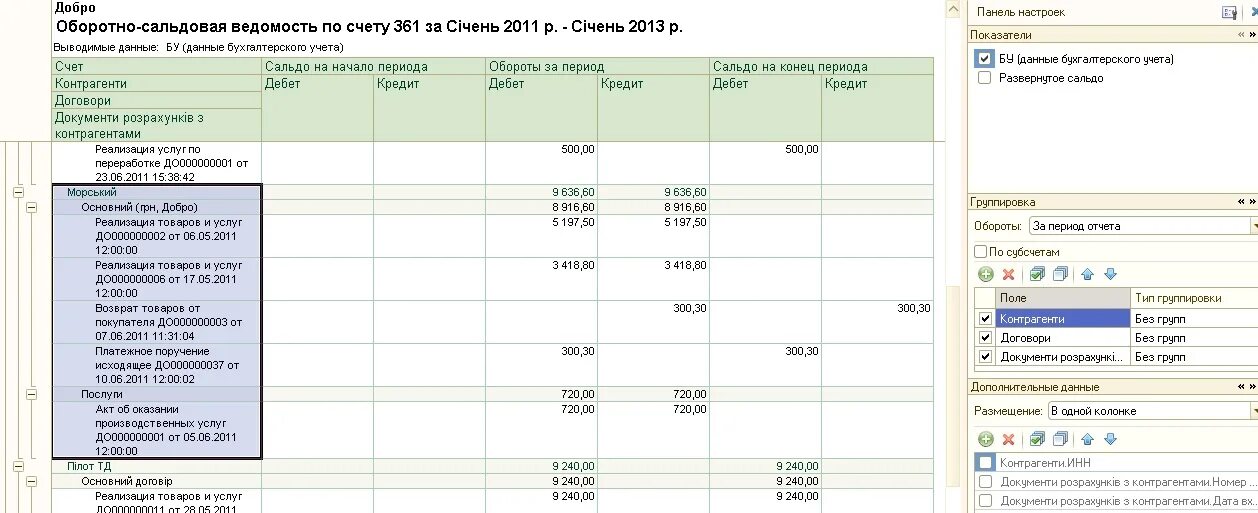Click Сальдо на начало периода column header
This screenshot has width=1258, height=513.
point(373,67)
